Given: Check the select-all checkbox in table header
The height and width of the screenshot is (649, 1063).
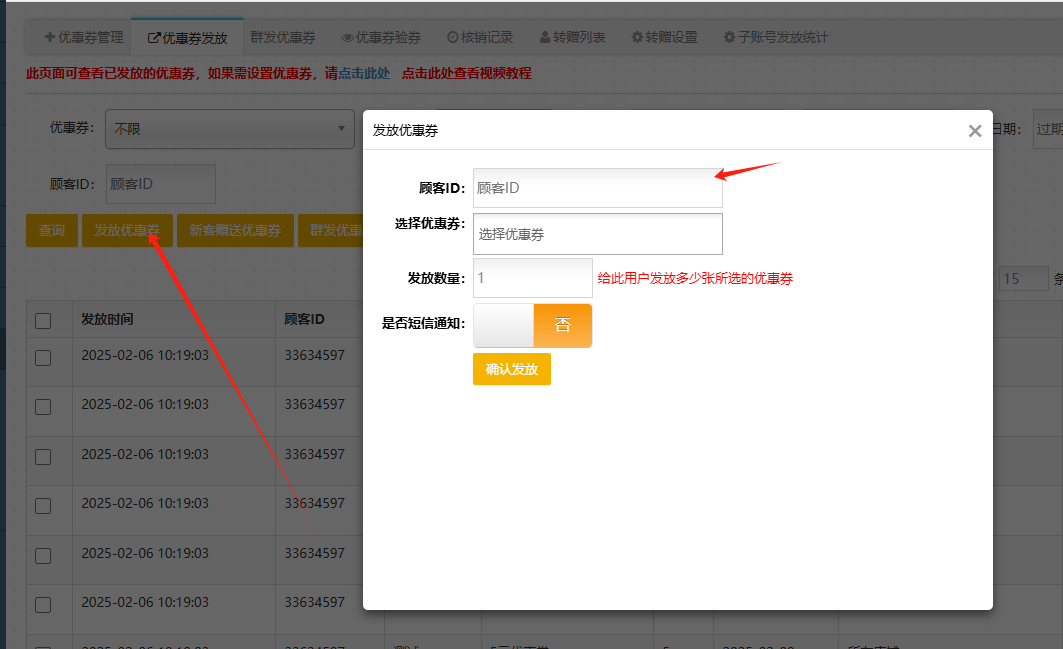Looking at the screenshot, I should 43,321.
